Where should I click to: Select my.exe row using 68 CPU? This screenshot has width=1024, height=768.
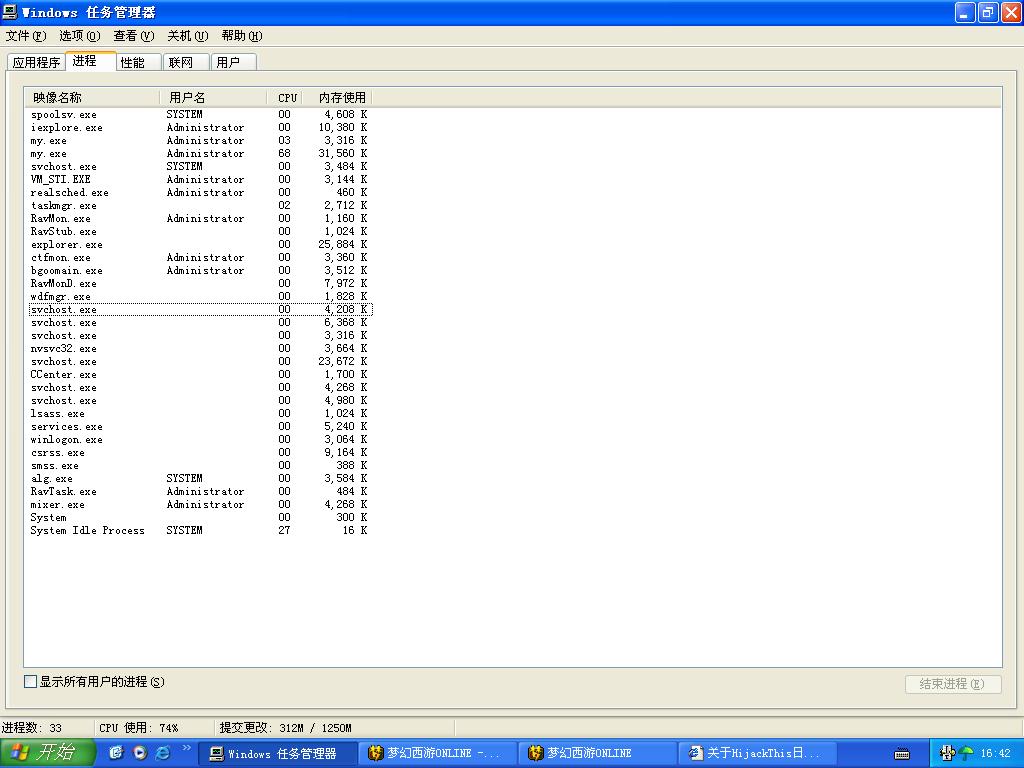click(x=200, y=153)
